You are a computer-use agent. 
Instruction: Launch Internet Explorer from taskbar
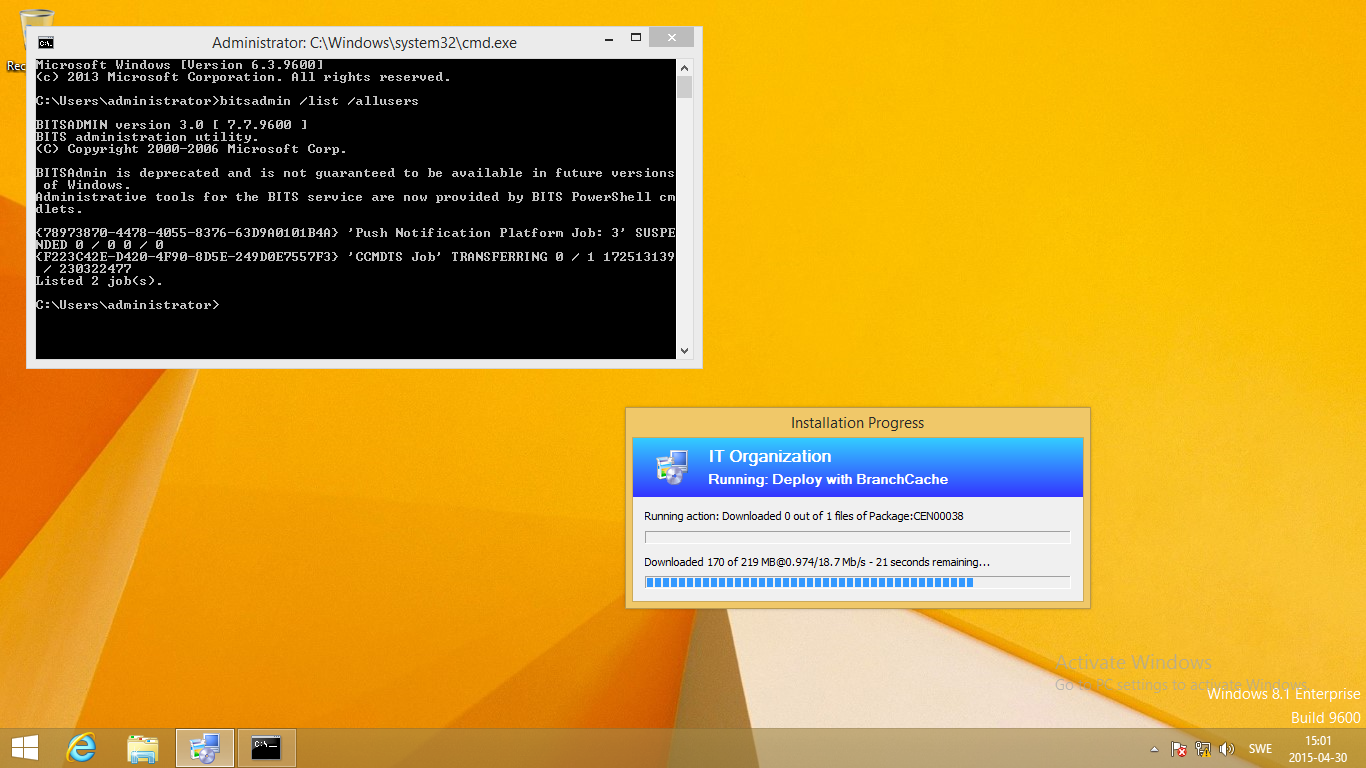(x=81, y=748)
